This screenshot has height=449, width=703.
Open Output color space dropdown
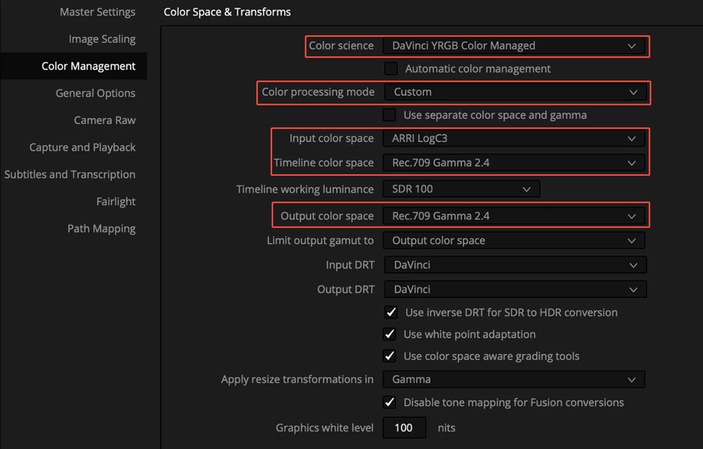click(514, 216)
